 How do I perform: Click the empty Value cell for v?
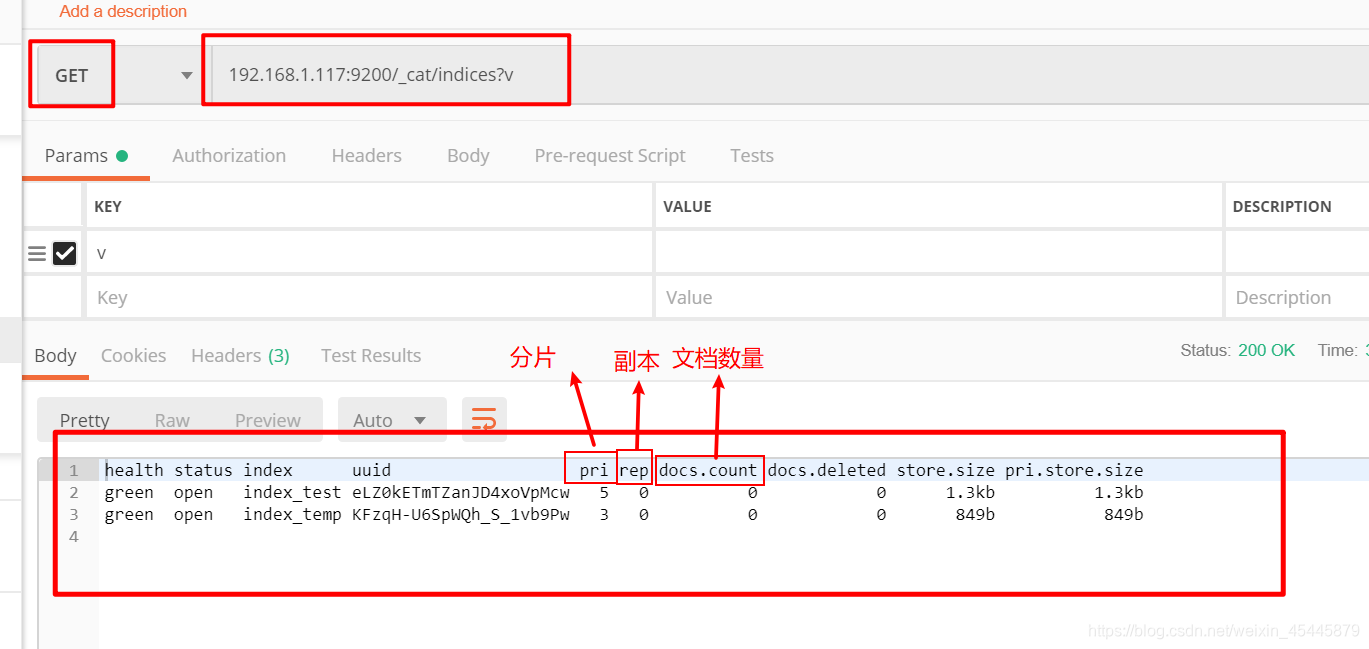(939, 254)
